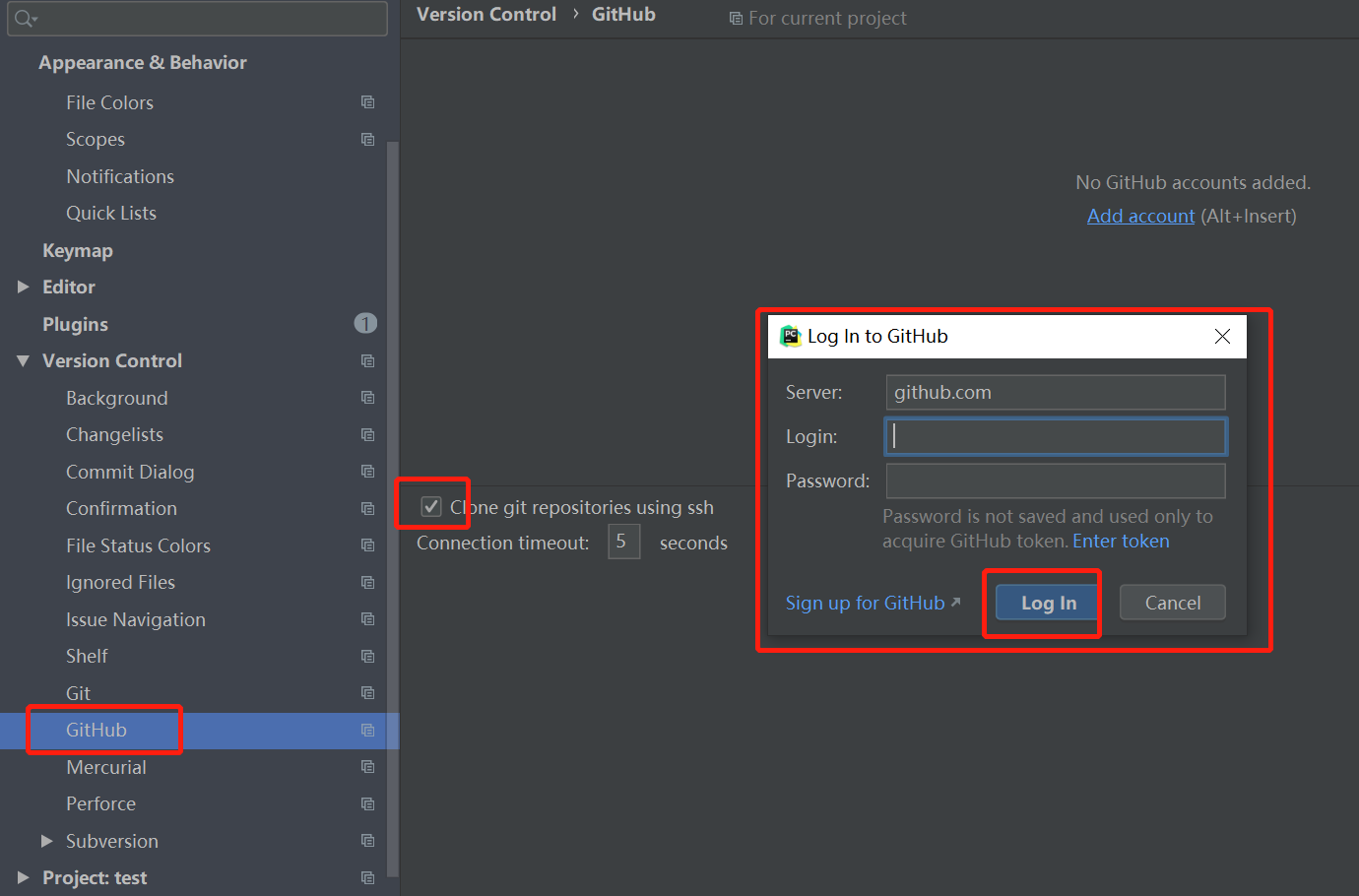Focus the Password input field
1359x896 pixels.
coord(1056,480)
